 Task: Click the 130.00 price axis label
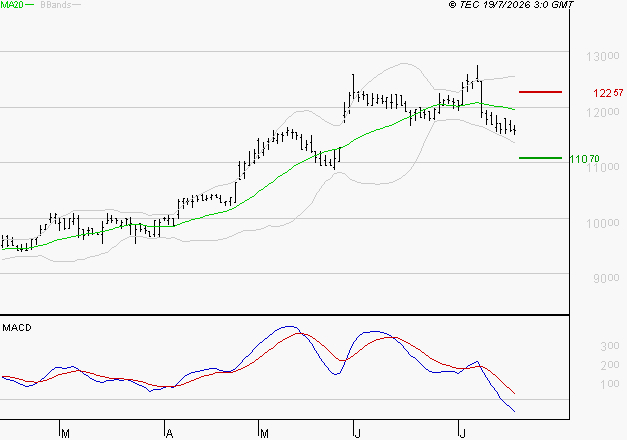(603, 56)
